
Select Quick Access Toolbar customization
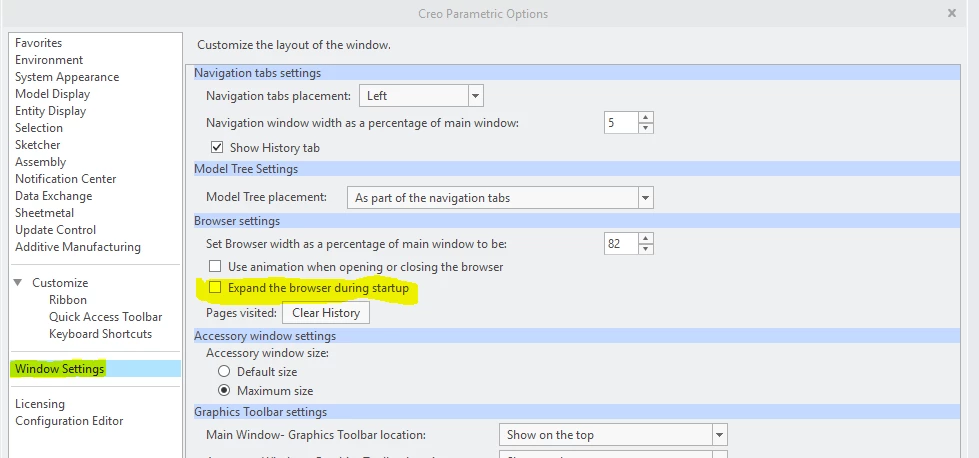(106, 316)
